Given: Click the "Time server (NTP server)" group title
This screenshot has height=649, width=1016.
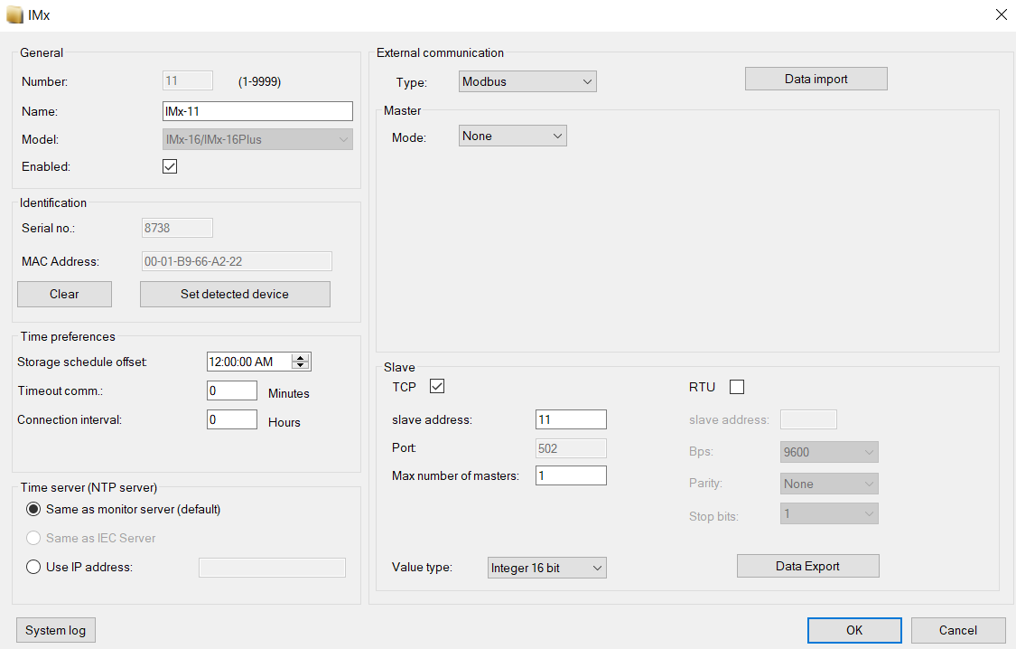Looking at the screenshot, I should pos(89,488).
